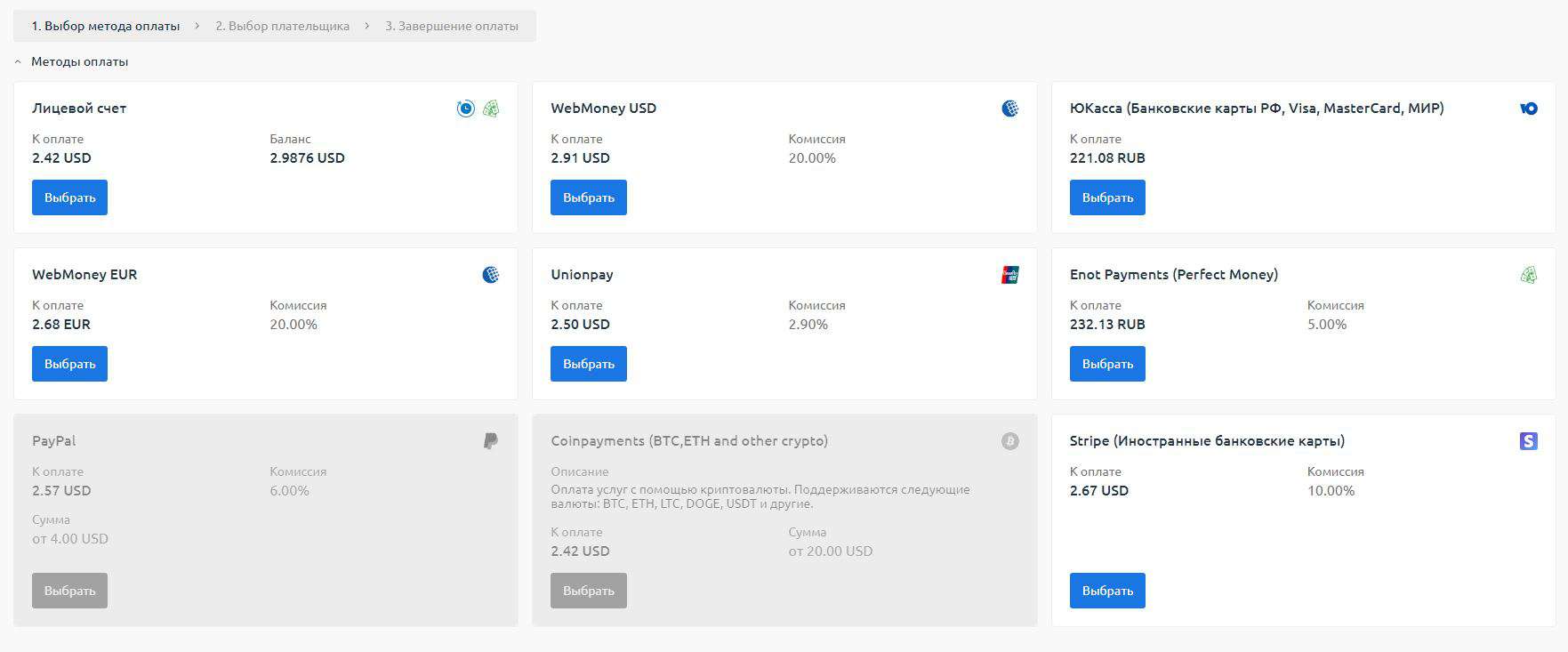
Task: Click the Лицевой счет card title
Action: (x=79, y=109)
